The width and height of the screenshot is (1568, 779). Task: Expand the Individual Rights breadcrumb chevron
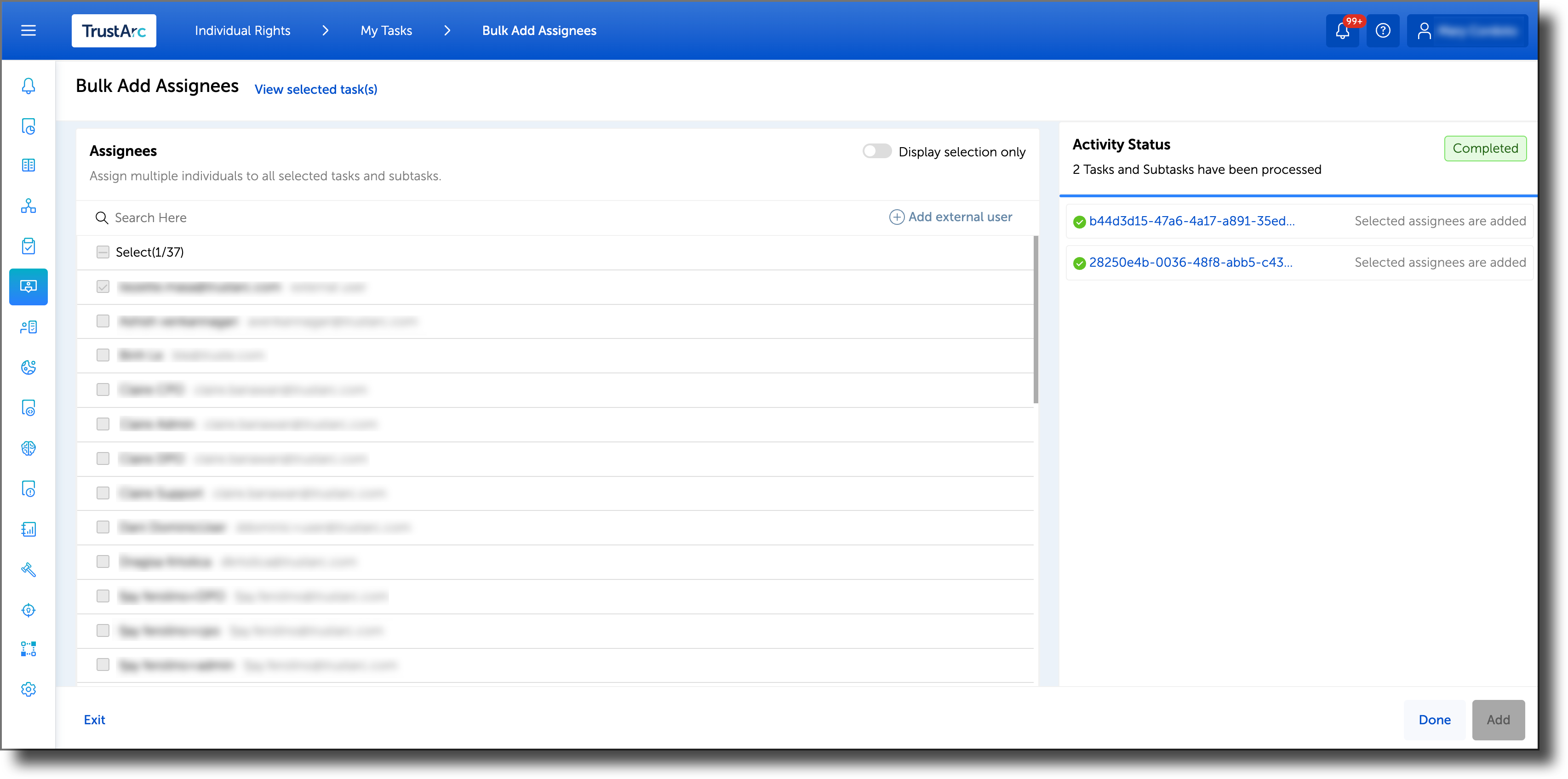[x=326, y=30]
